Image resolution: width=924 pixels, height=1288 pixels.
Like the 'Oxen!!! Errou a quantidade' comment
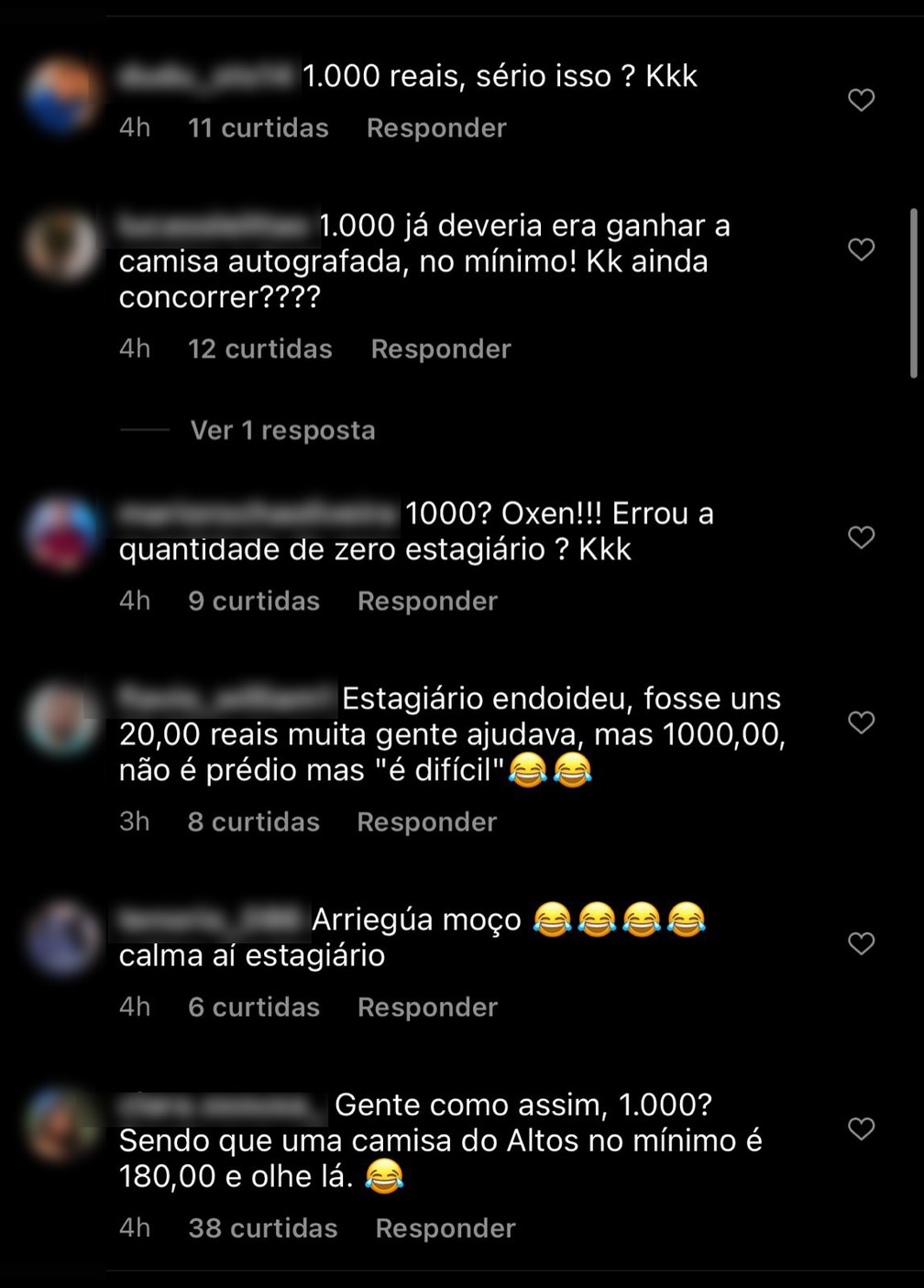coord(861,537)
